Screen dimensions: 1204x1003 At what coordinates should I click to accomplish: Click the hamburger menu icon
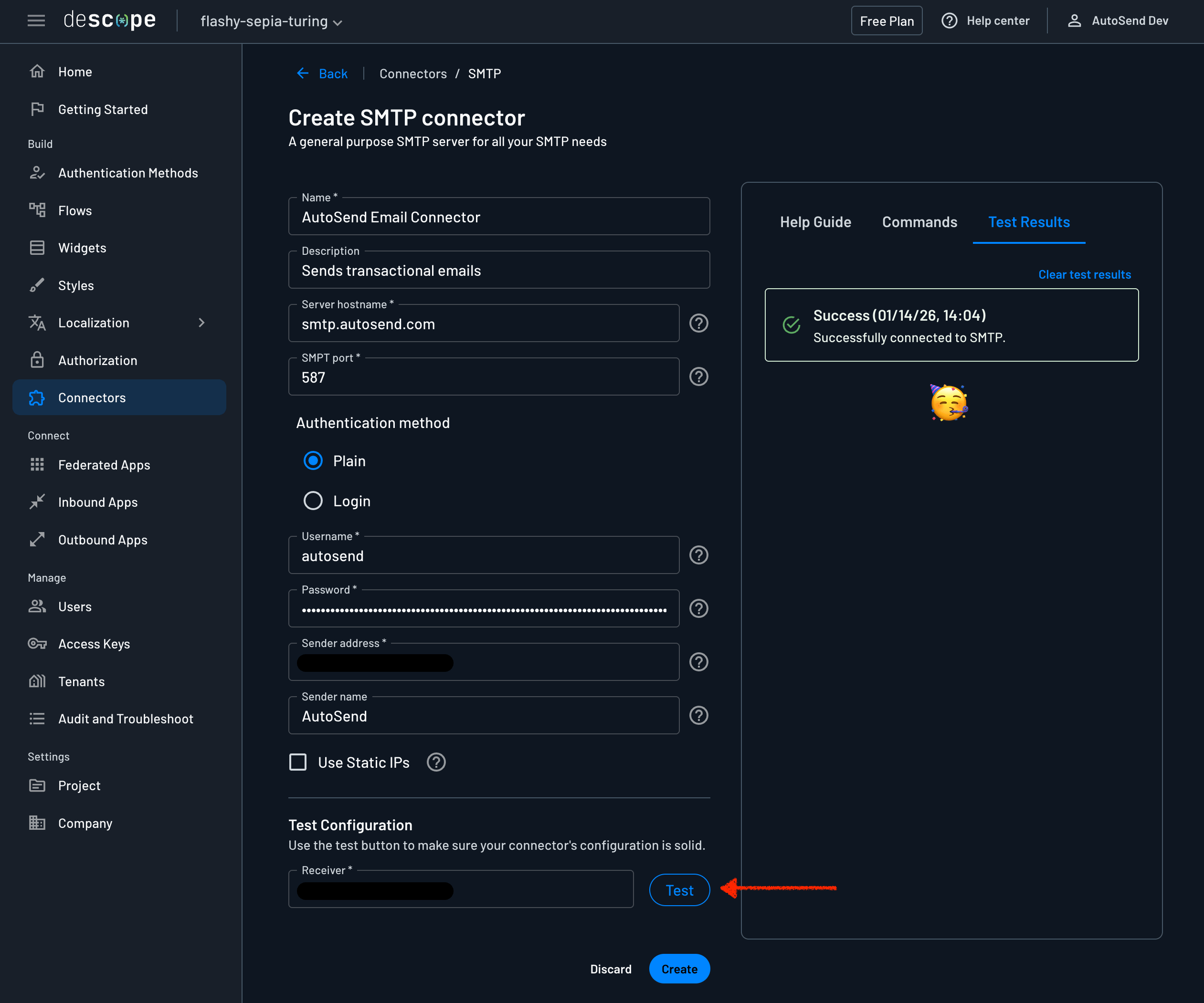coord(36,21)
